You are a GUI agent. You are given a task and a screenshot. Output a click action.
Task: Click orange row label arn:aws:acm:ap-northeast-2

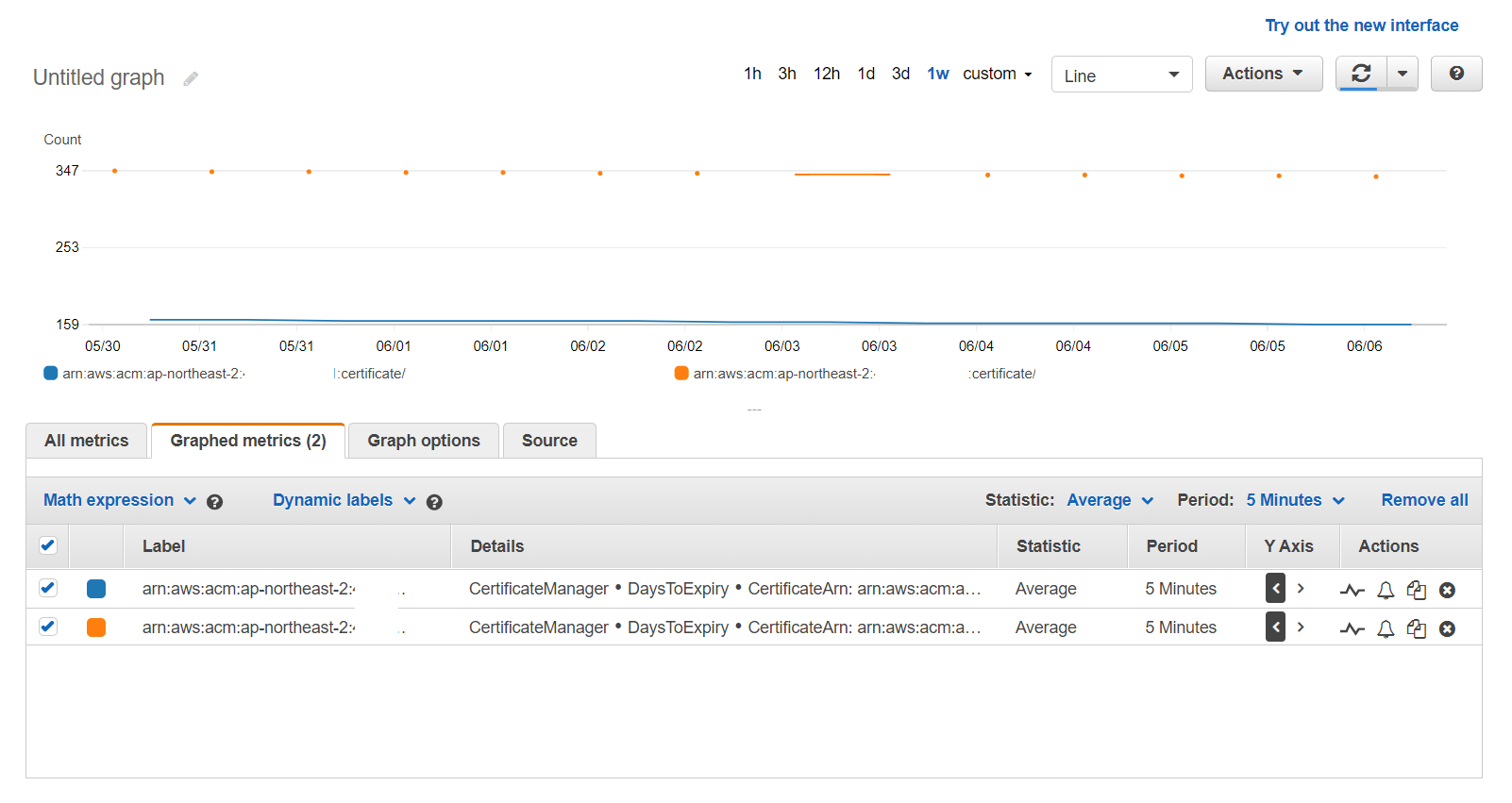click(x=248, y=627)
